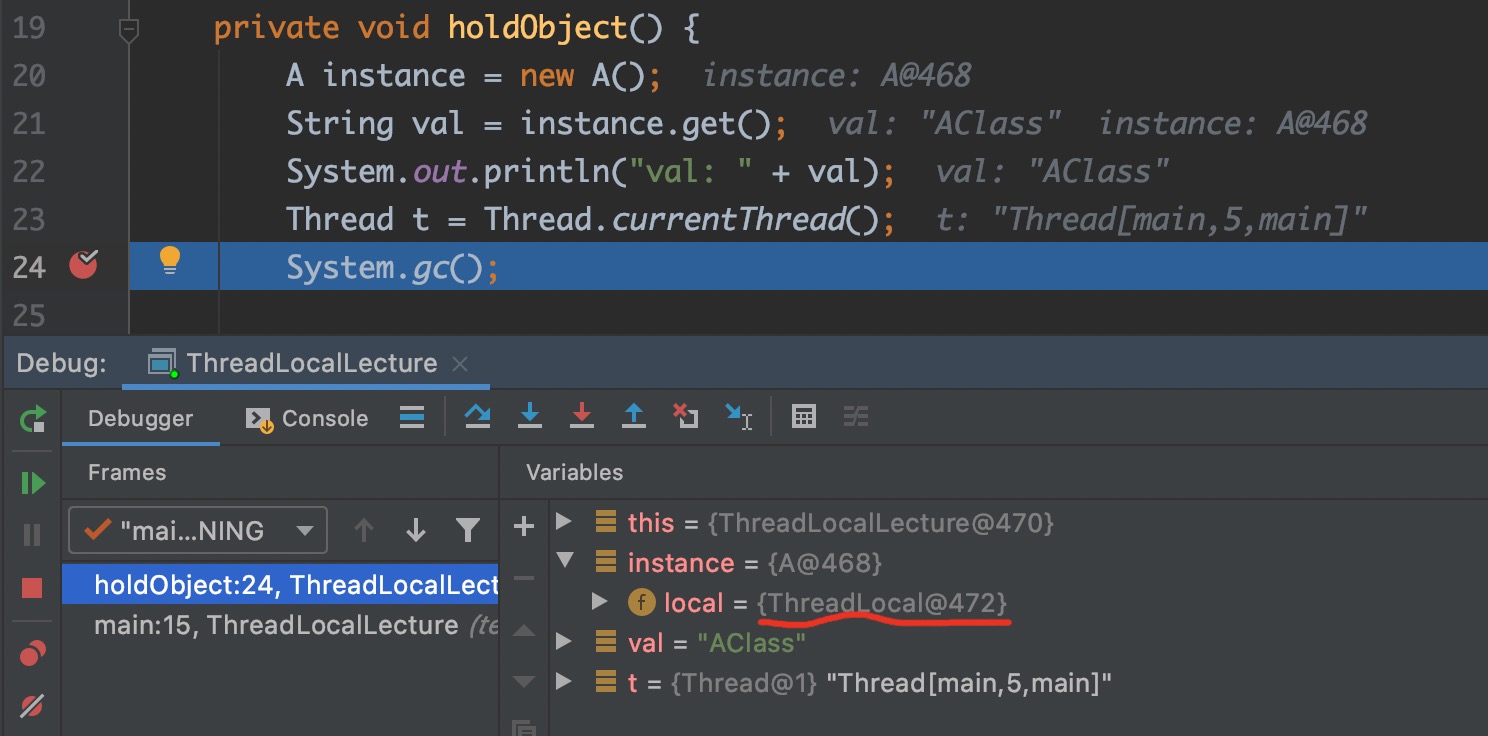Image resolution: width=1488 pixels, height=736 pixels.
Task: Select the val = "AClass" variable
Action: coord(716,642)
